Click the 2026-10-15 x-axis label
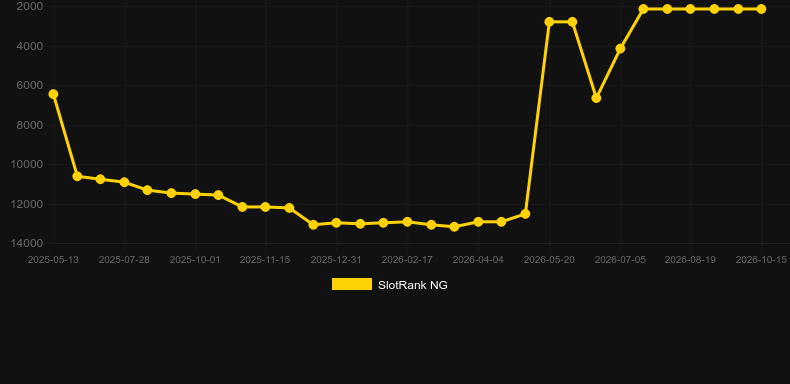The width and height of the screenshot is (790, 384). (x=761, y=260)
